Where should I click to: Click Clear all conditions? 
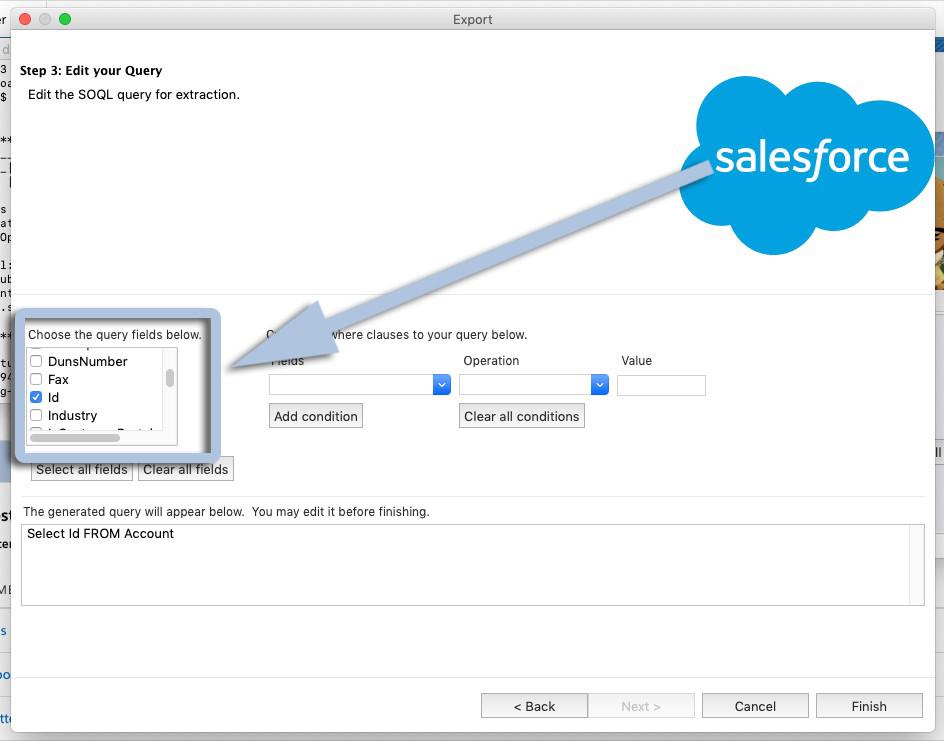[x=521, y=416]
